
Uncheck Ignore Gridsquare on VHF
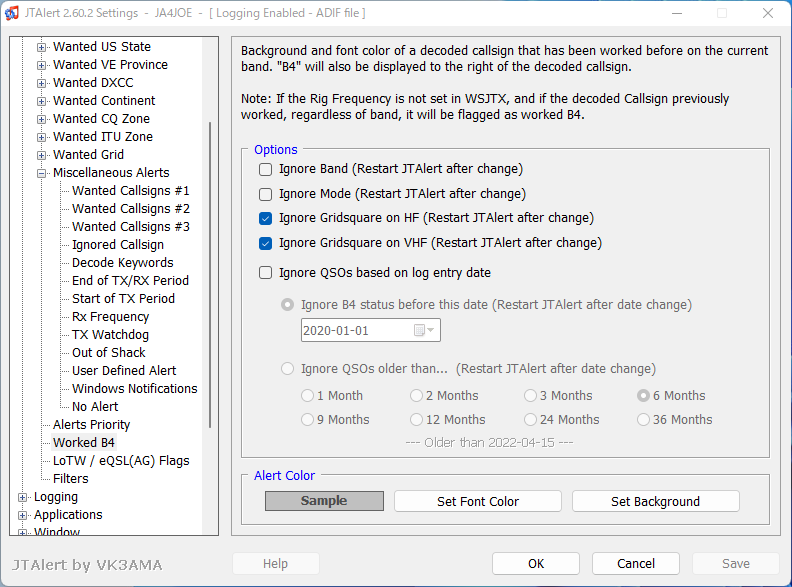click(265, 243)
